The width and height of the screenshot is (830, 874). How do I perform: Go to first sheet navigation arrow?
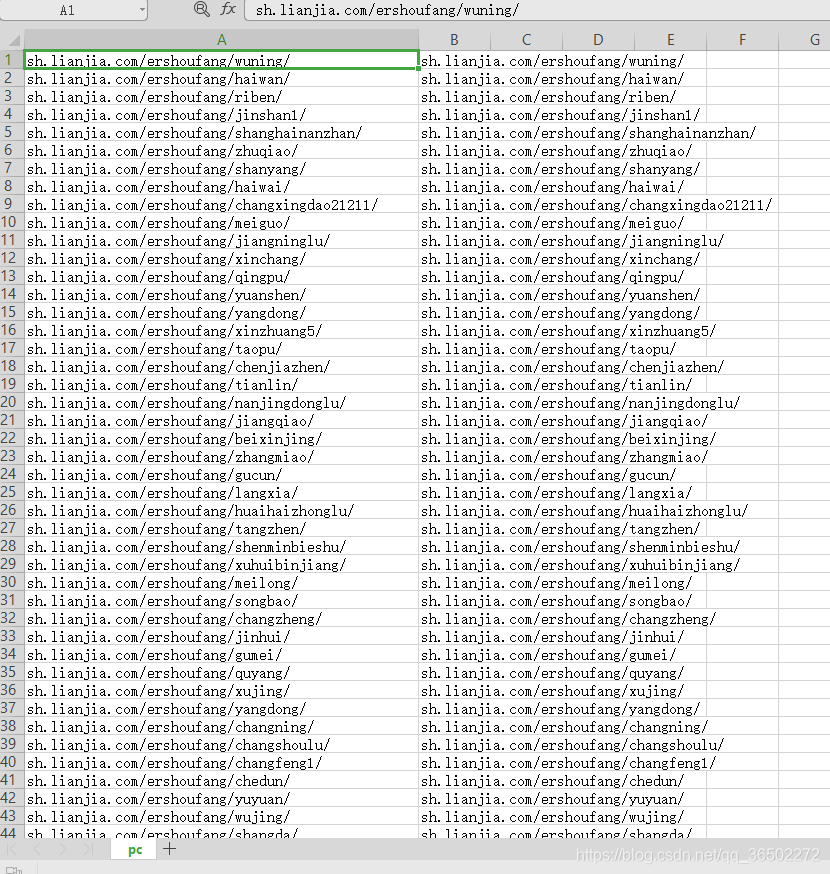[12, 849]
